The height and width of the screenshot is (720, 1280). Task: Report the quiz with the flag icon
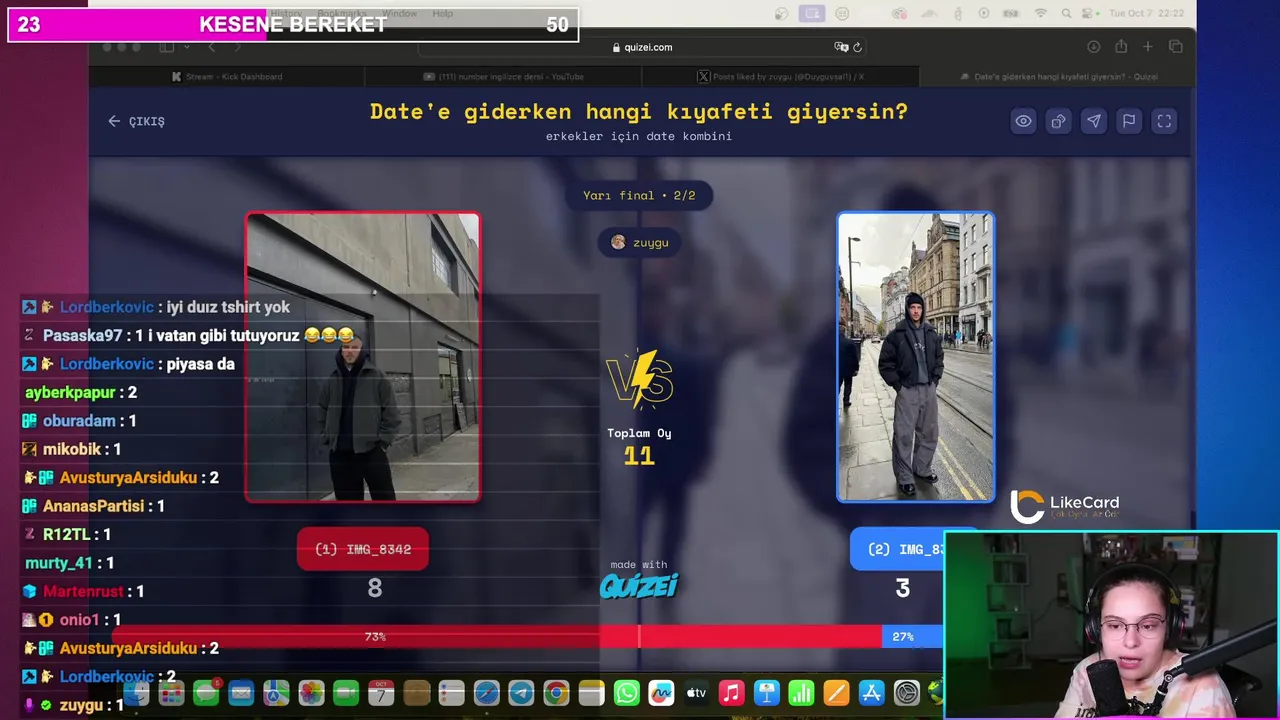click(x=1129, y=121)
